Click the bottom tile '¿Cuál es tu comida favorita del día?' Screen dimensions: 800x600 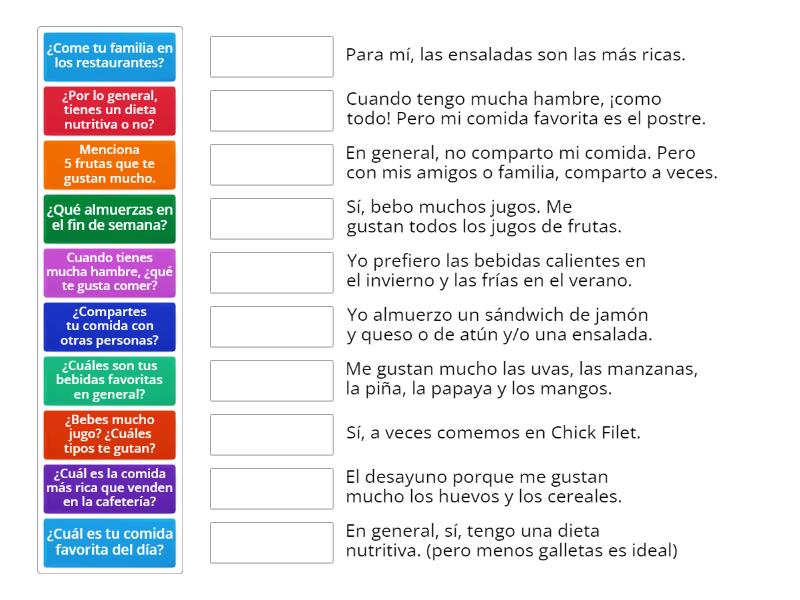click(x=110, y=542)
